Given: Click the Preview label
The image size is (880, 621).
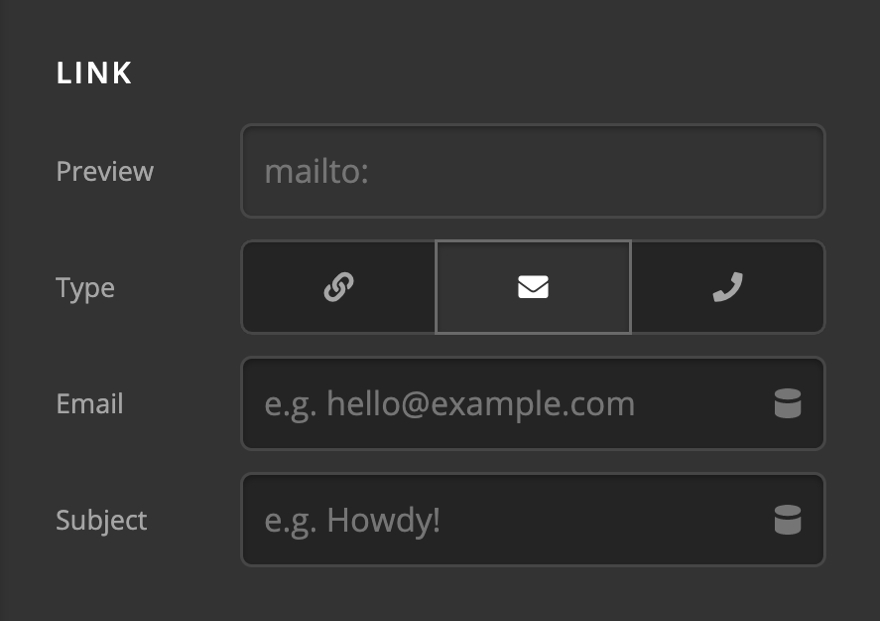Looking at the screenshot, I should (105, 171).
